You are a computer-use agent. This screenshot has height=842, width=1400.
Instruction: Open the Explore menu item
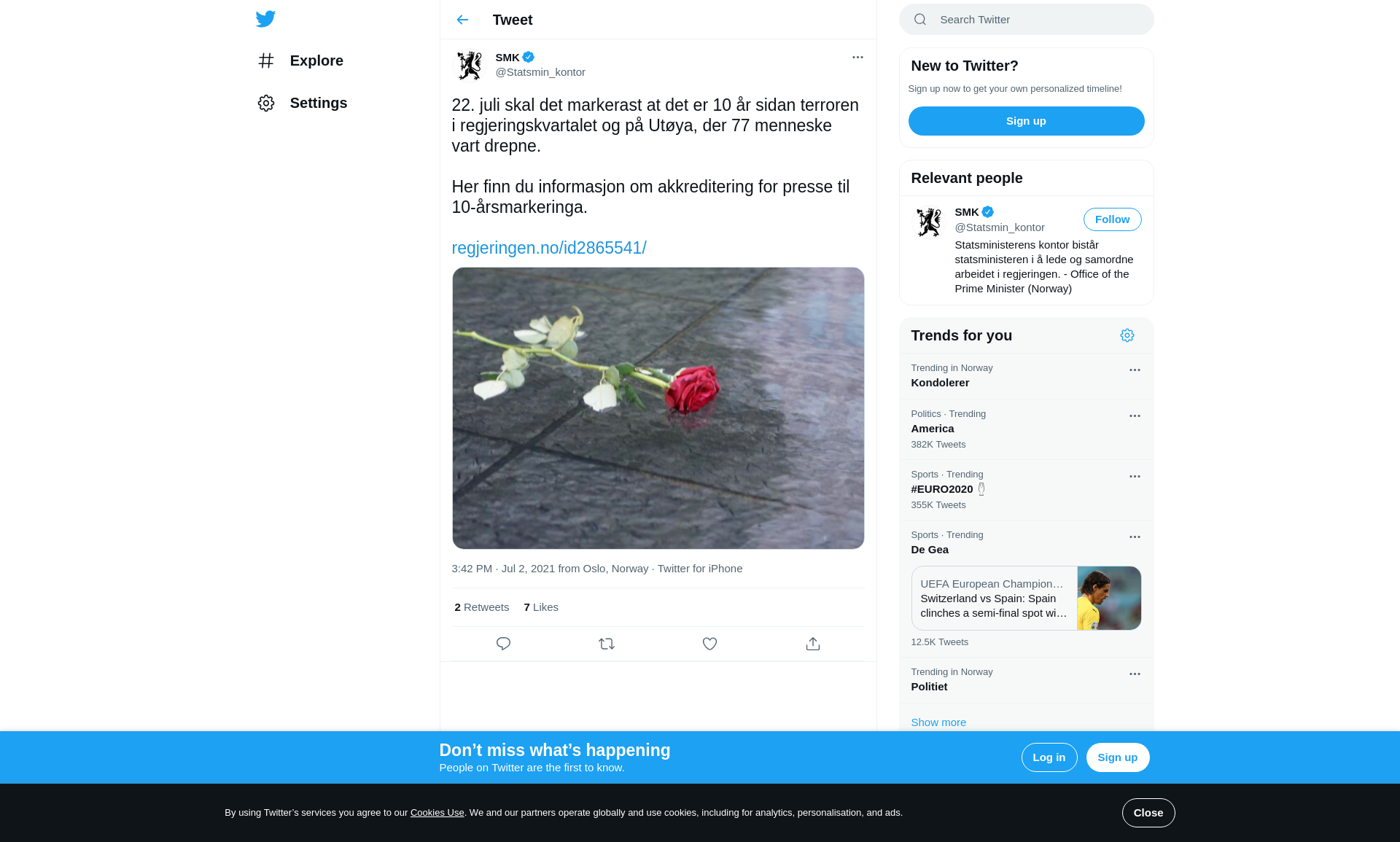tap(316, 61)
